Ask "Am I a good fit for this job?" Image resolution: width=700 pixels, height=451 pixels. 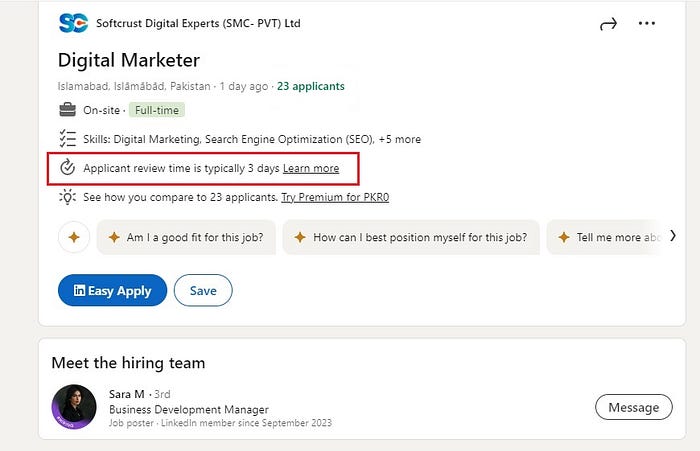(186, 237)
